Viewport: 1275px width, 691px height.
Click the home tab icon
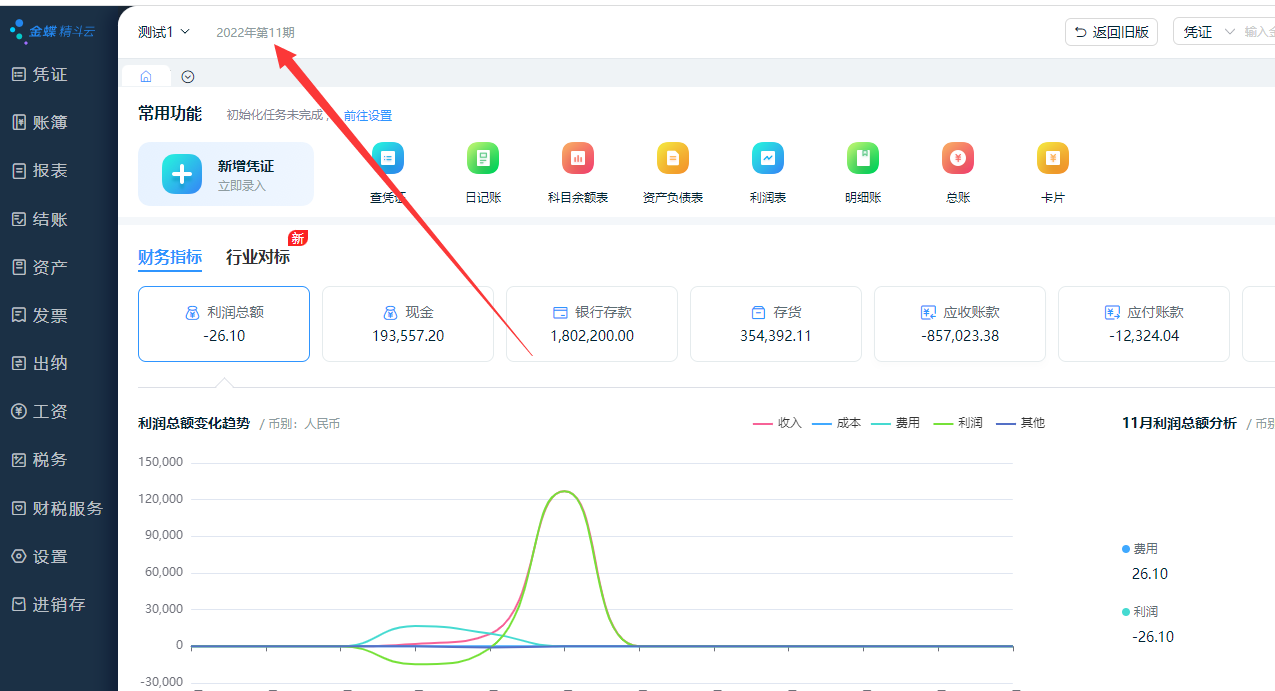[x=146, y=77]
